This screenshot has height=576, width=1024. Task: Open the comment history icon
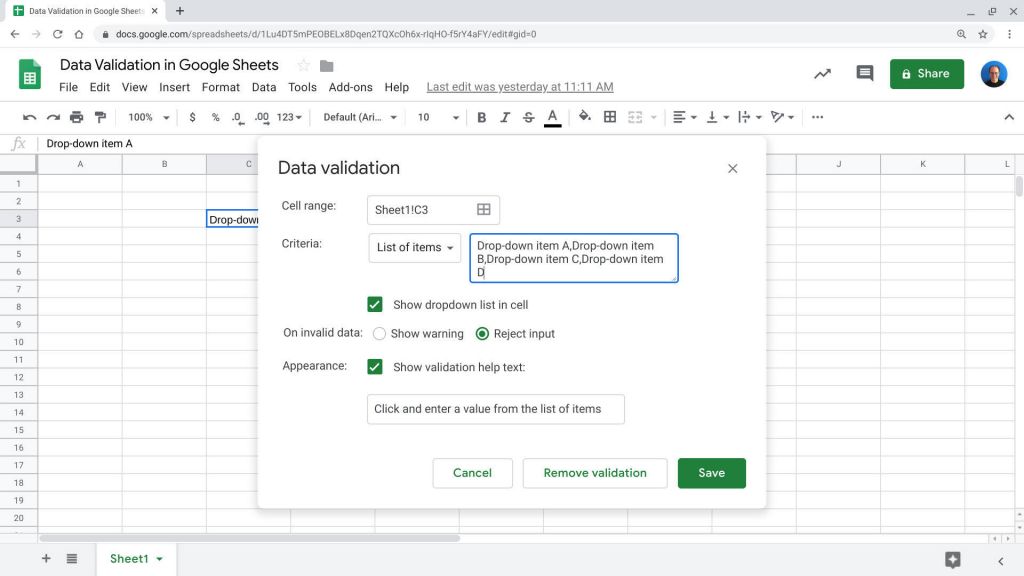click(864, 73)
